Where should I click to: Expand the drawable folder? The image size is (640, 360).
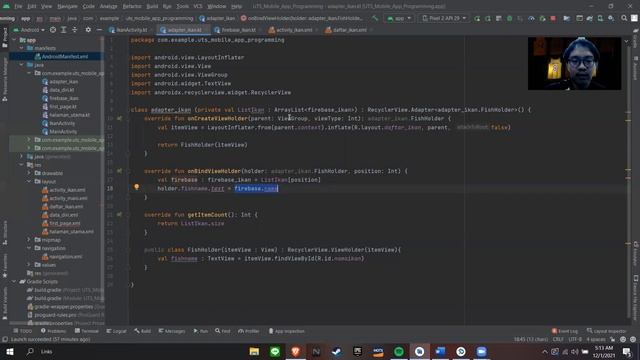tap(29, 173)
